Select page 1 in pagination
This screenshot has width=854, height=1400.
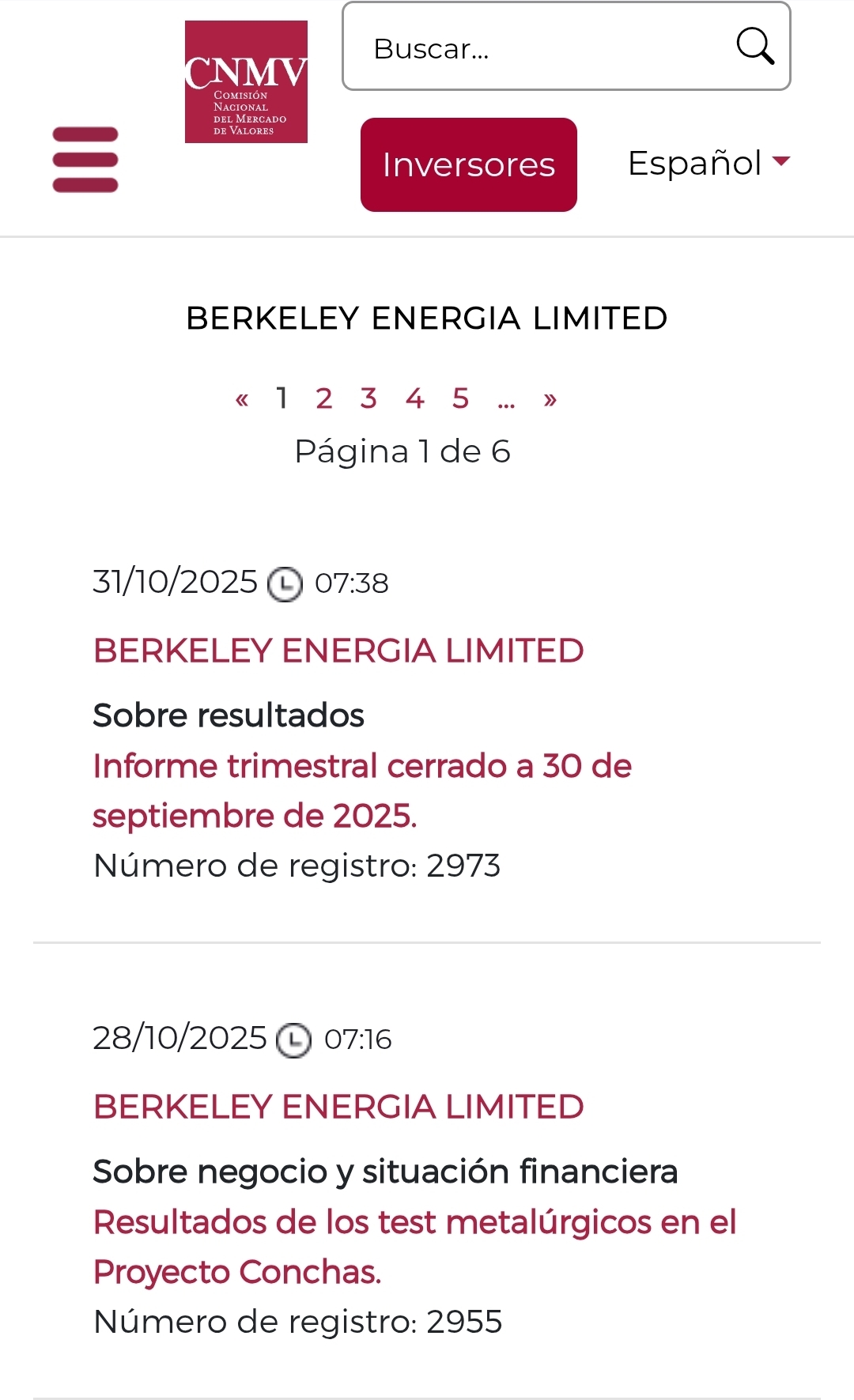click(282, 398)
